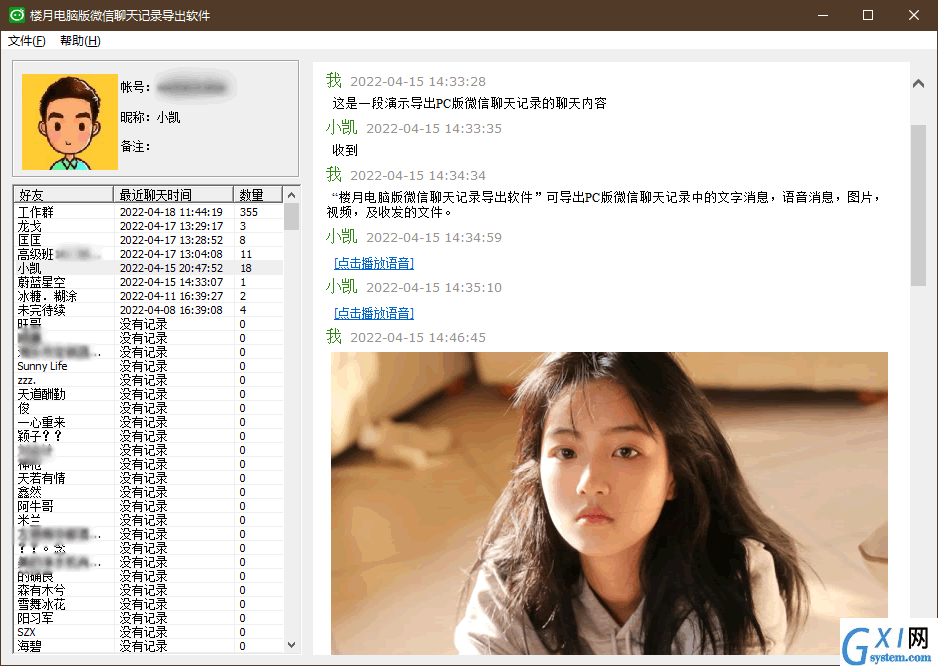Select the Sunny Life friend row
Screen dimensions: 938x666
(x=148, y=366)
